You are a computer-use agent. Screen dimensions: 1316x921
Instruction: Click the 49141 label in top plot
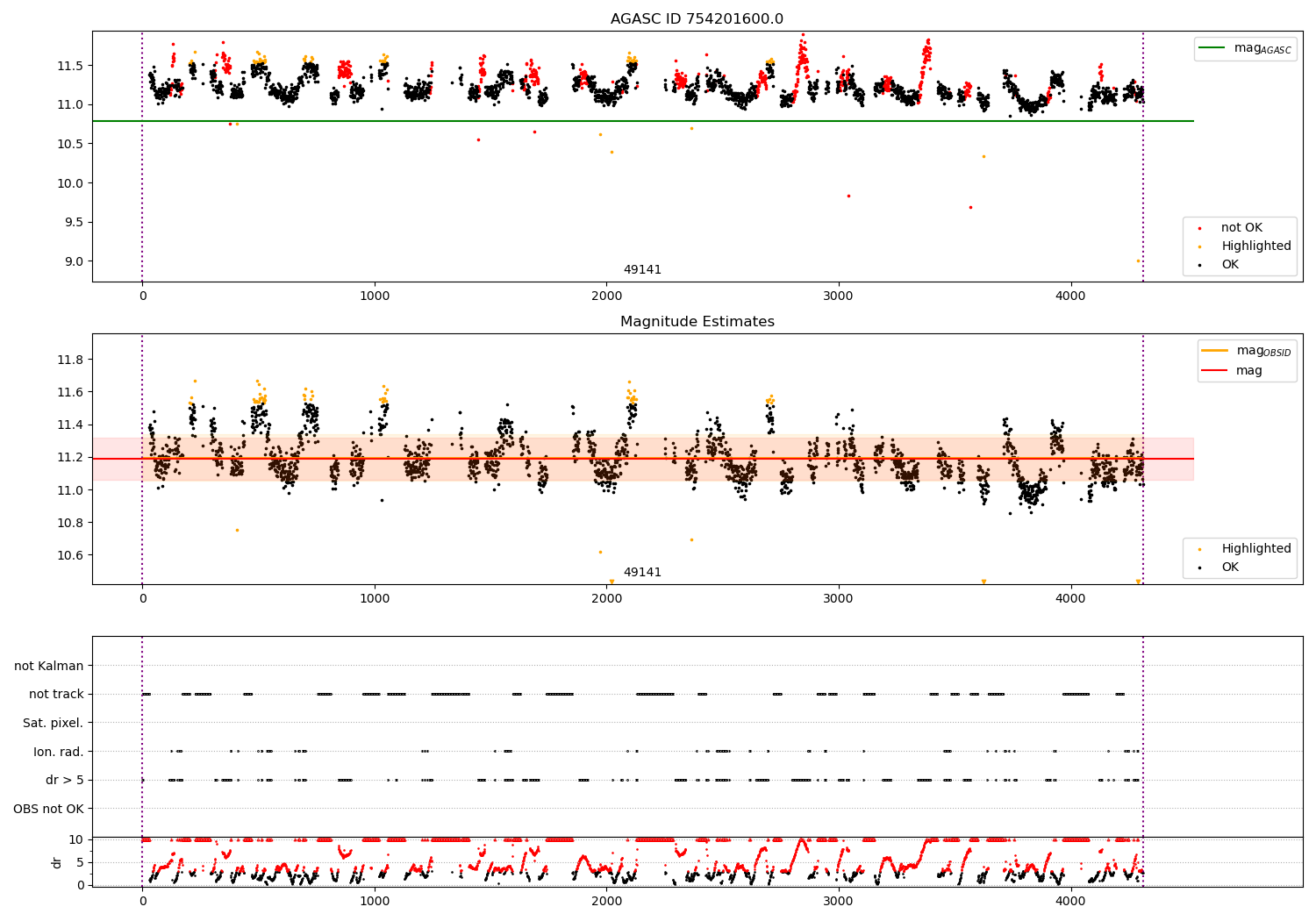[x=643, y=270]
